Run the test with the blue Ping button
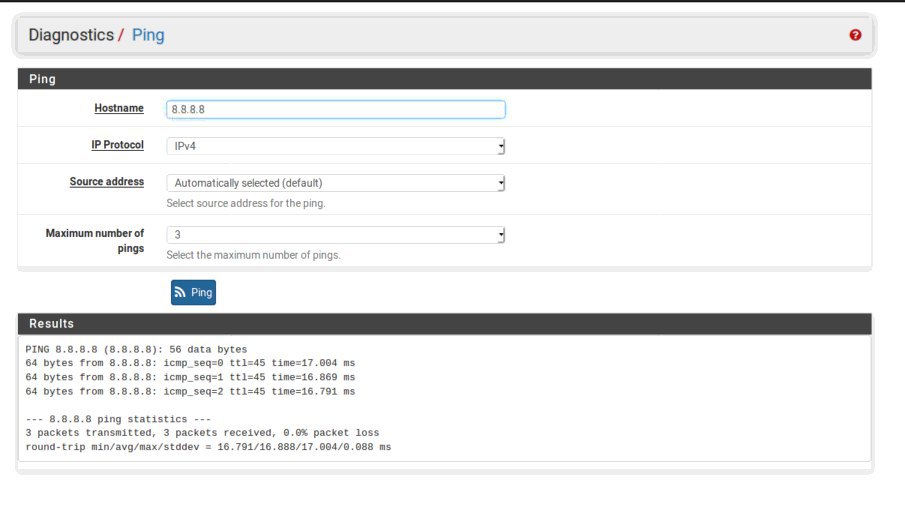Screen dimensions: 905x516 pos(193,292)
